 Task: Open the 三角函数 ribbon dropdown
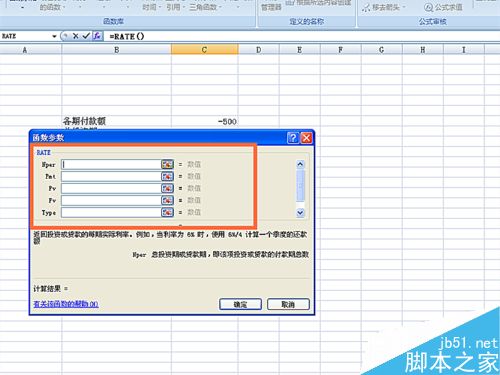206,7
